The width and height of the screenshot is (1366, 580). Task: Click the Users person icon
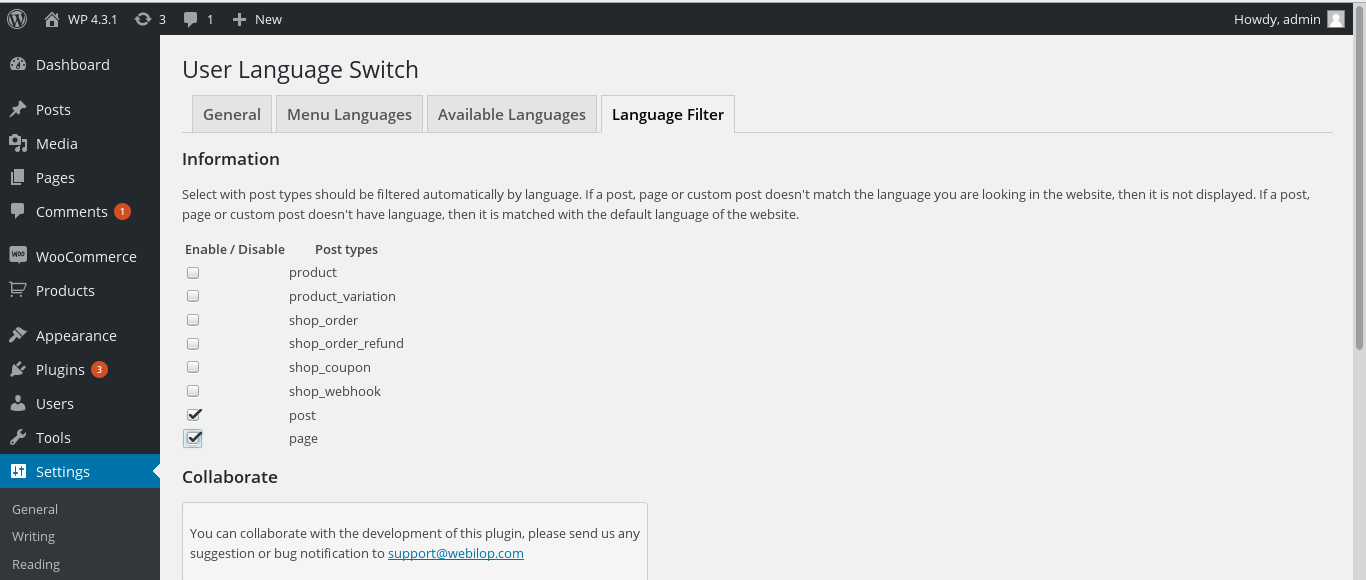18,404
